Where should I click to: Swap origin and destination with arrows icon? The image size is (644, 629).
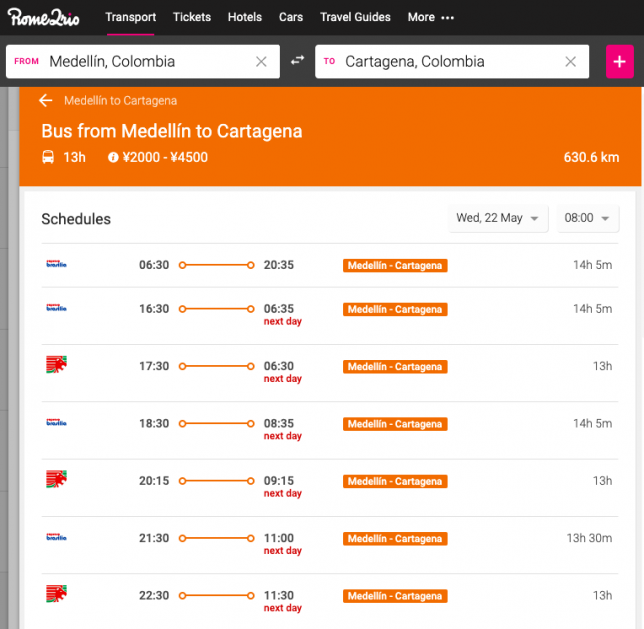(x=297, y=61)
